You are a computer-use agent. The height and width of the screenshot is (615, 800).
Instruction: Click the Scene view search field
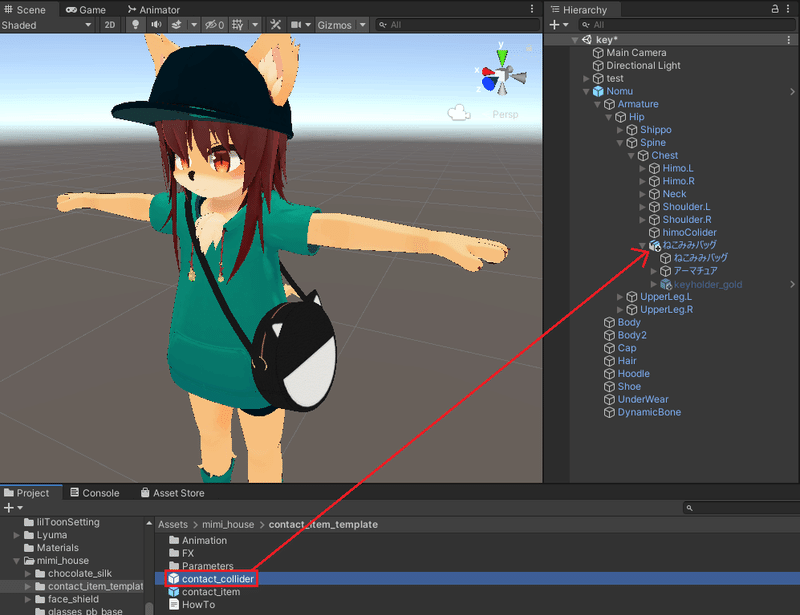458,24
